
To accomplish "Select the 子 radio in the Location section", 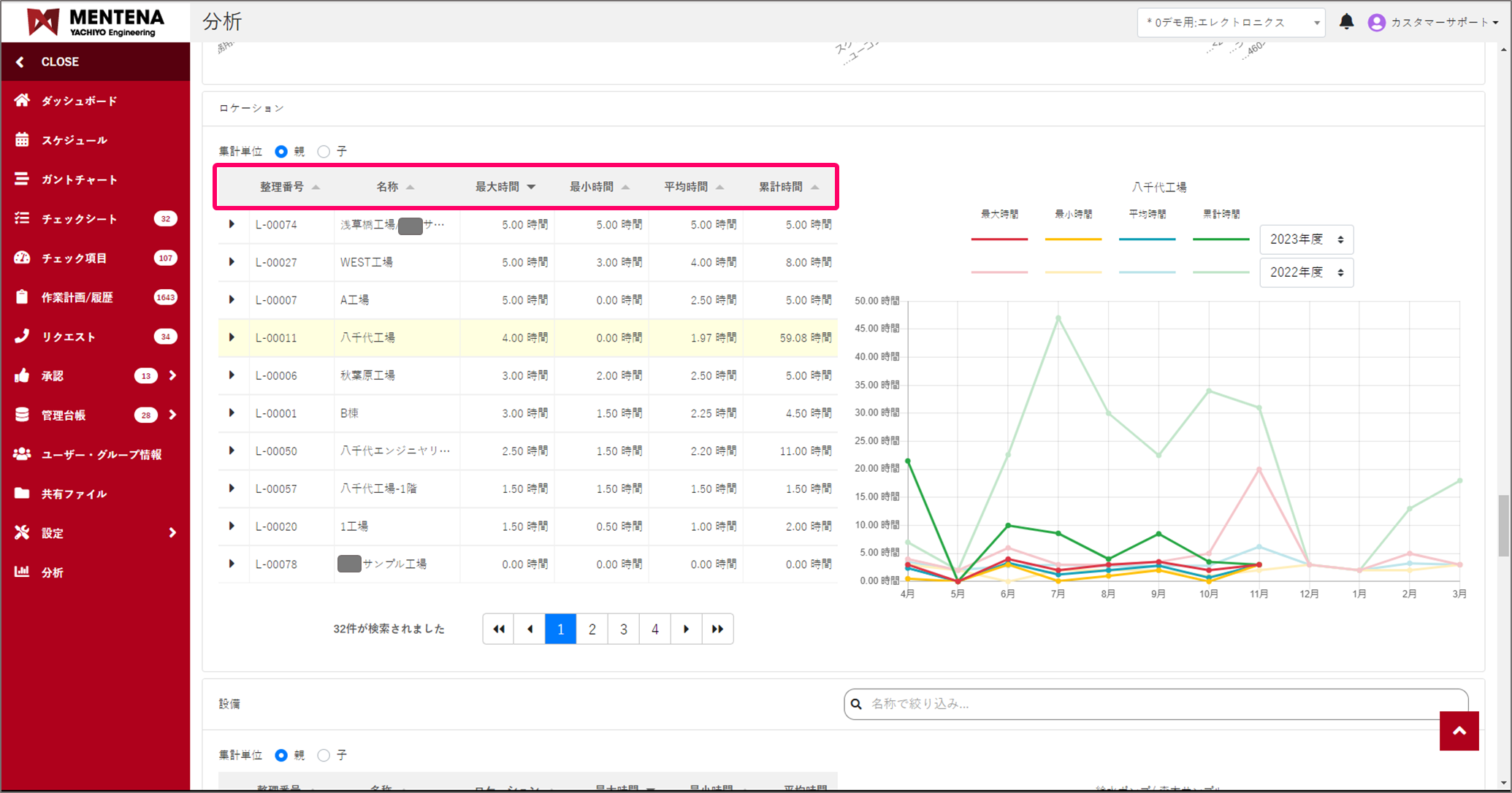I will [324, 152].
